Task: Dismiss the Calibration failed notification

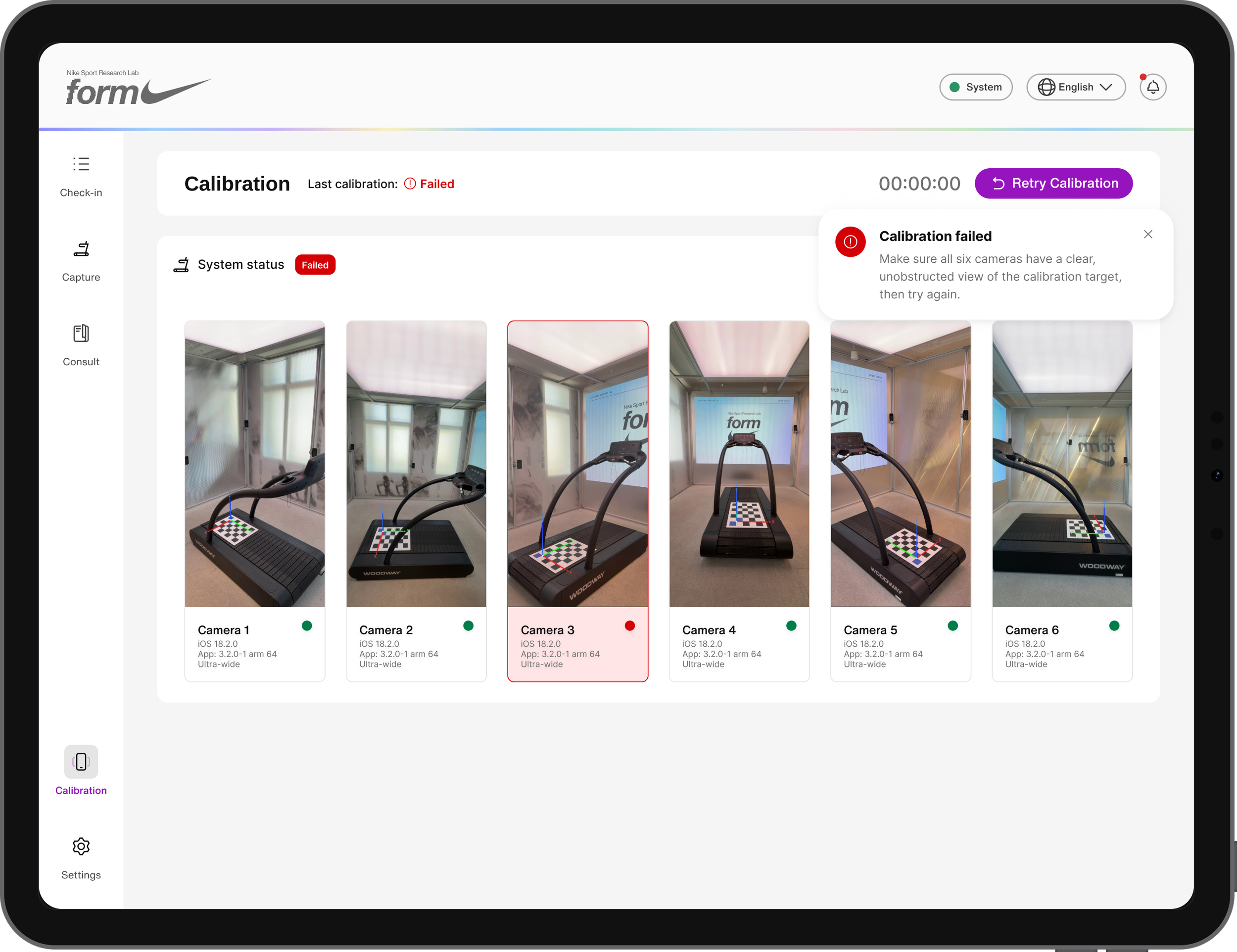Action: 1148,235
